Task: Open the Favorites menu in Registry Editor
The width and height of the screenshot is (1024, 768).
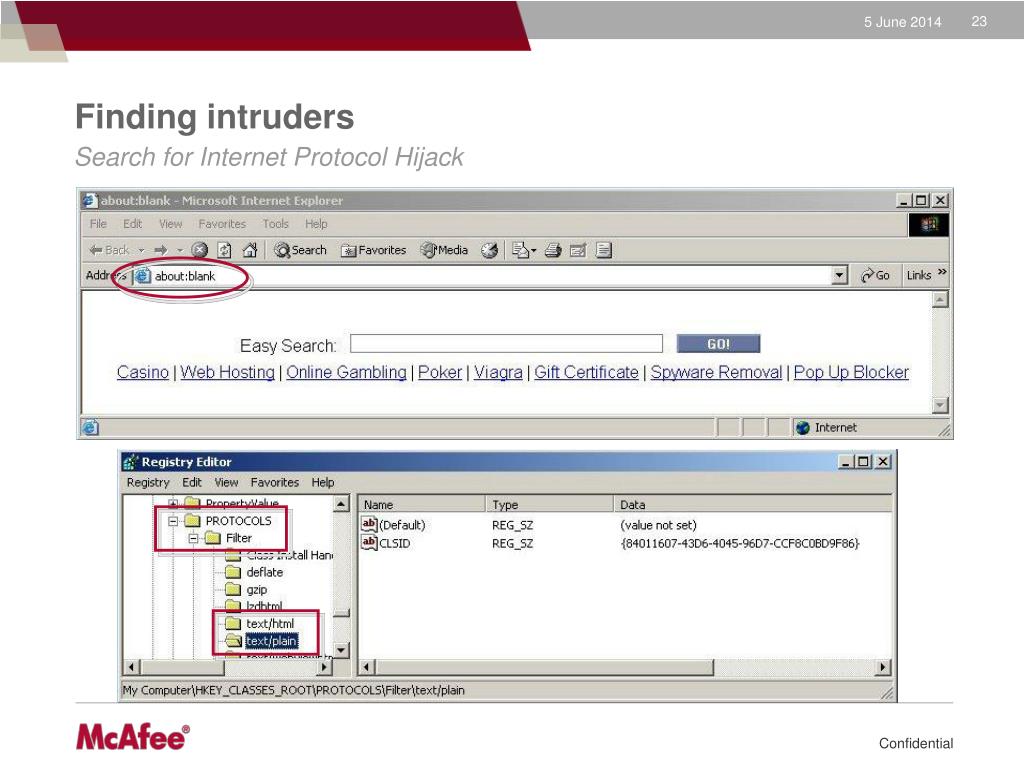Action: [x=274, y=483]
